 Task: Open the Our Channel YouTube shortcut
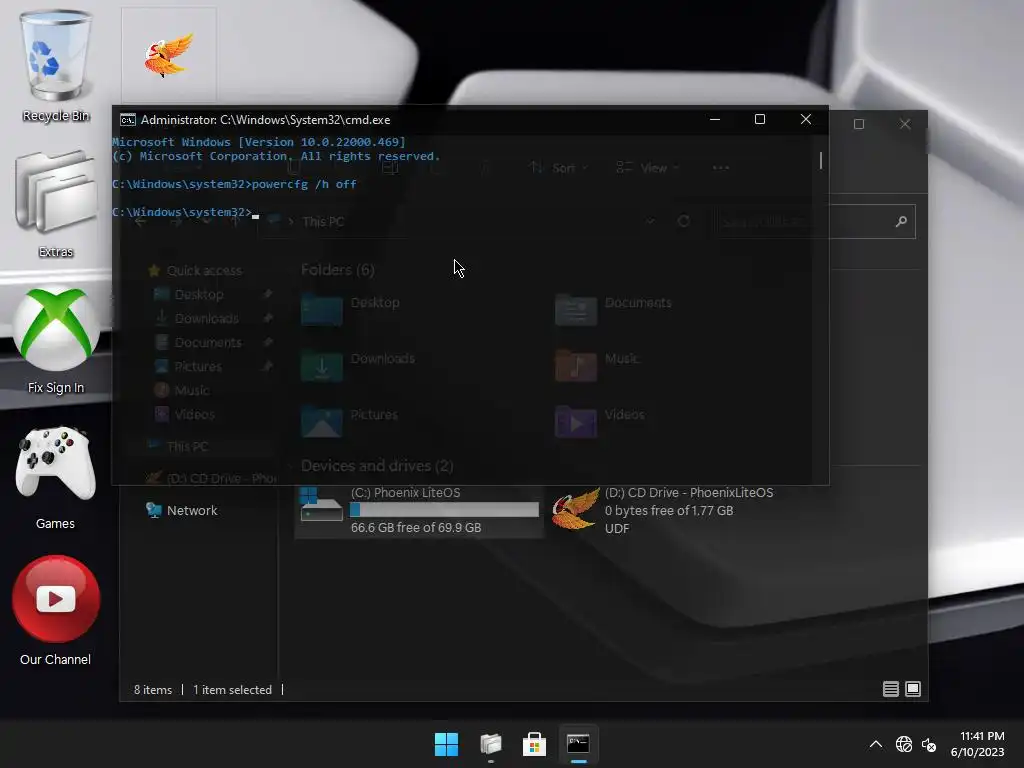pos(56,611)
